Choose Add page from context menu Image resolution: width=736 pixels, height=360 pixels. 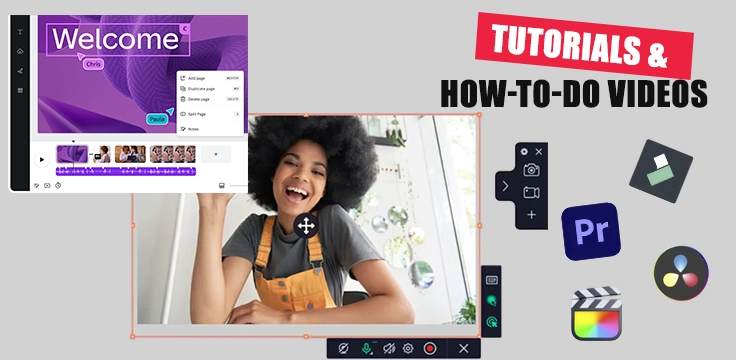(210, 78)
